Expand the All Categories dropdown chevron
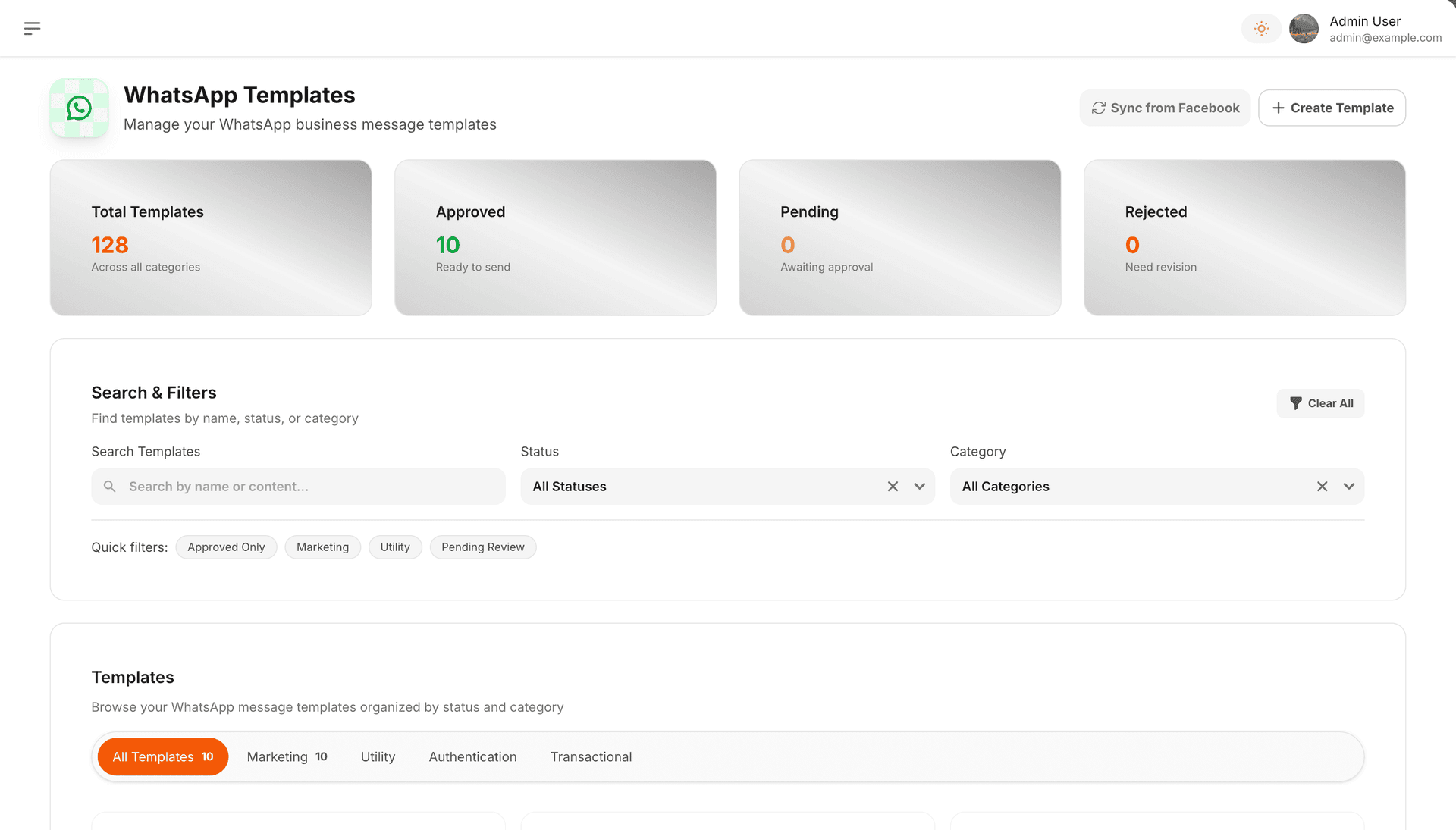 [1348, 487]
